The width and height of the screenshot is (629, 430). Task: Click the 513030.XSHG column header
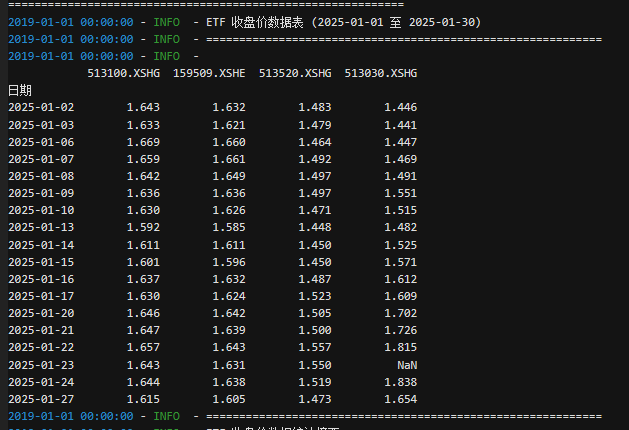380,74
